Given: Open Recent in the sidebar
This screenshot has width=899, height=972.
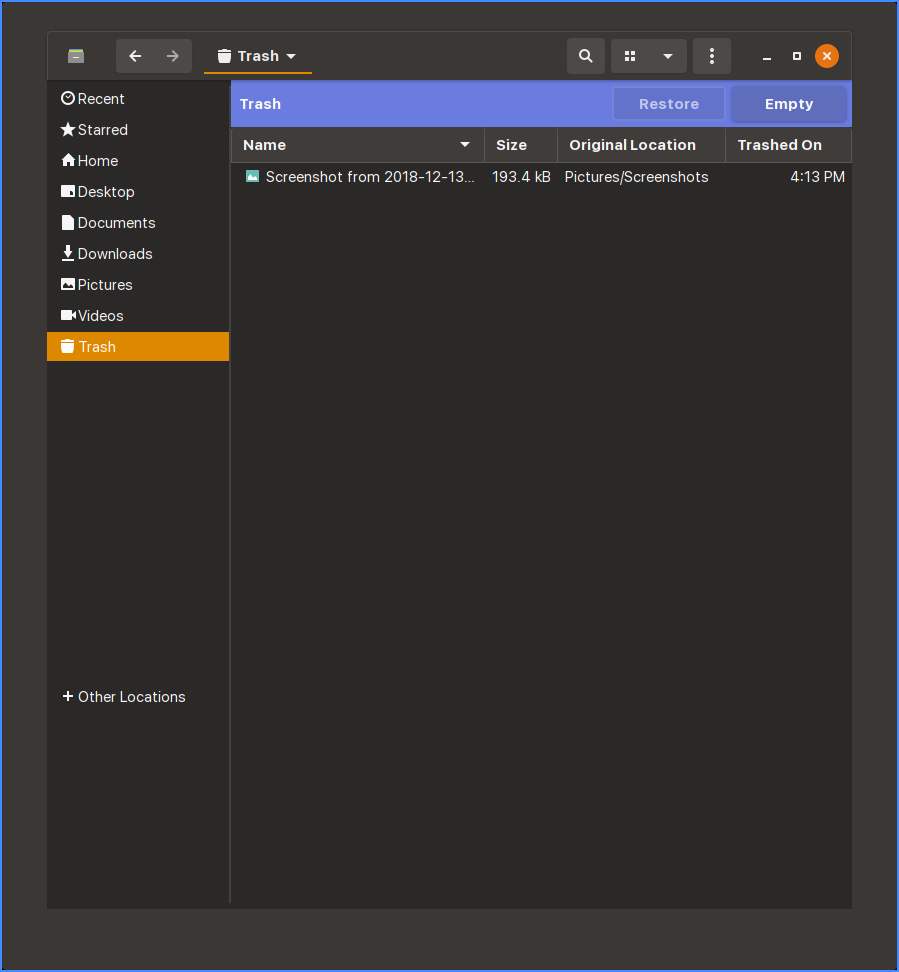Looking at the screenshot, I should (x=138, y=99).
